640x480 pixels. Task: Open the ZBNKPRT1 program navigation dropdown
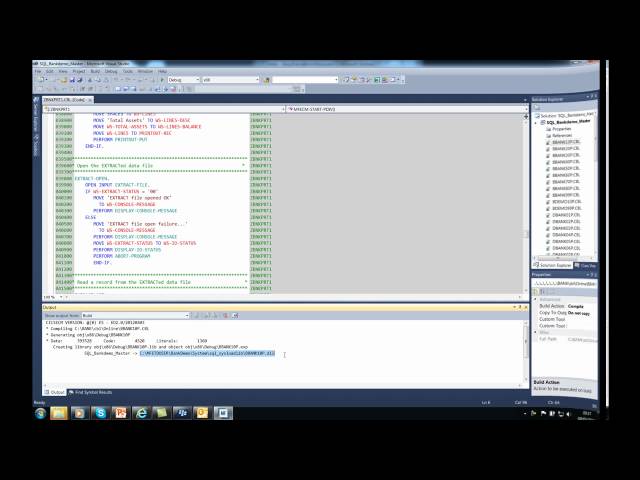164,109
